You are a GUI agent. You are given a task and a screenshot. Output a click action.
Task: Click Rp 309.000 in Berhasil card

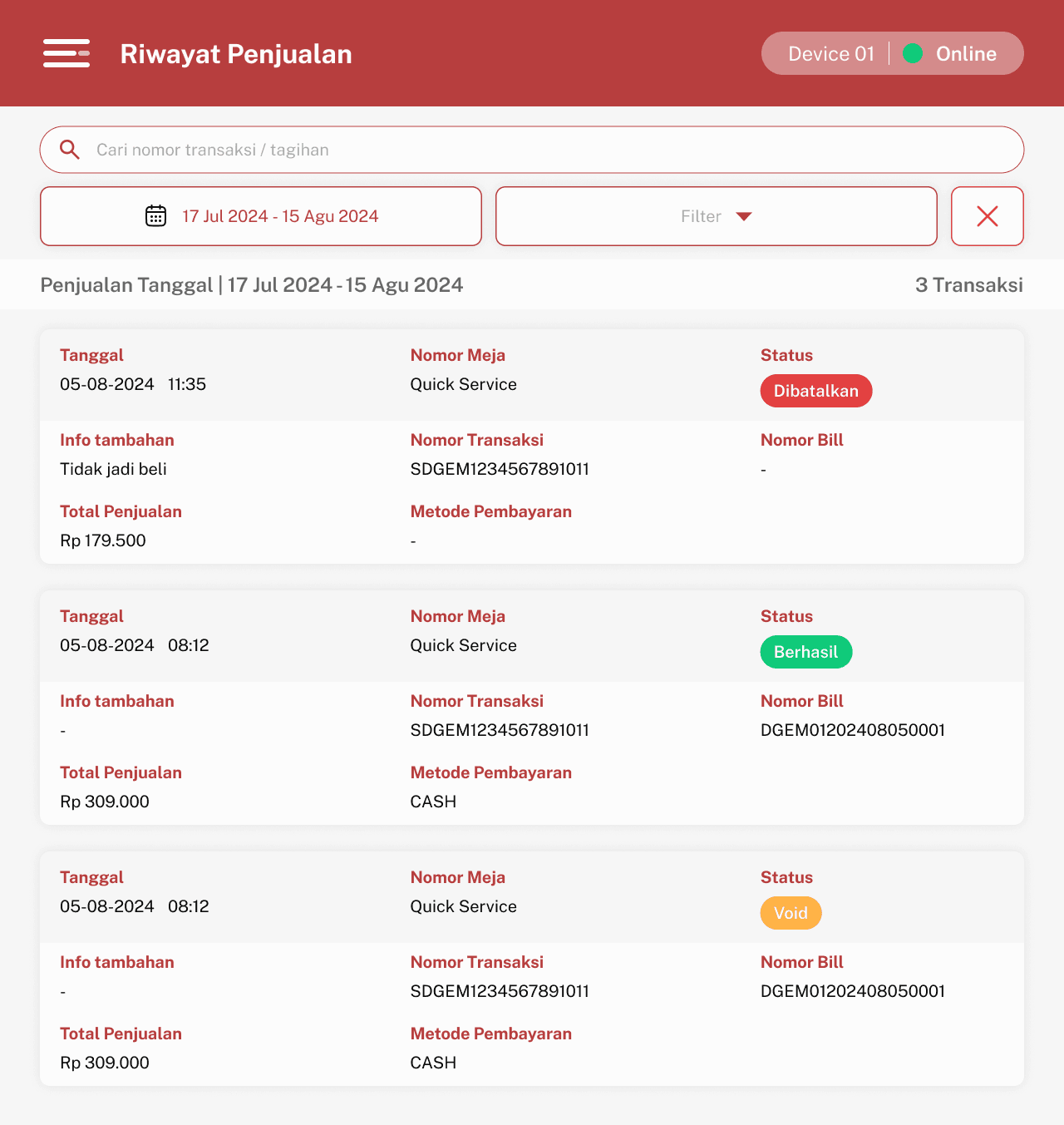coord(105,802)
